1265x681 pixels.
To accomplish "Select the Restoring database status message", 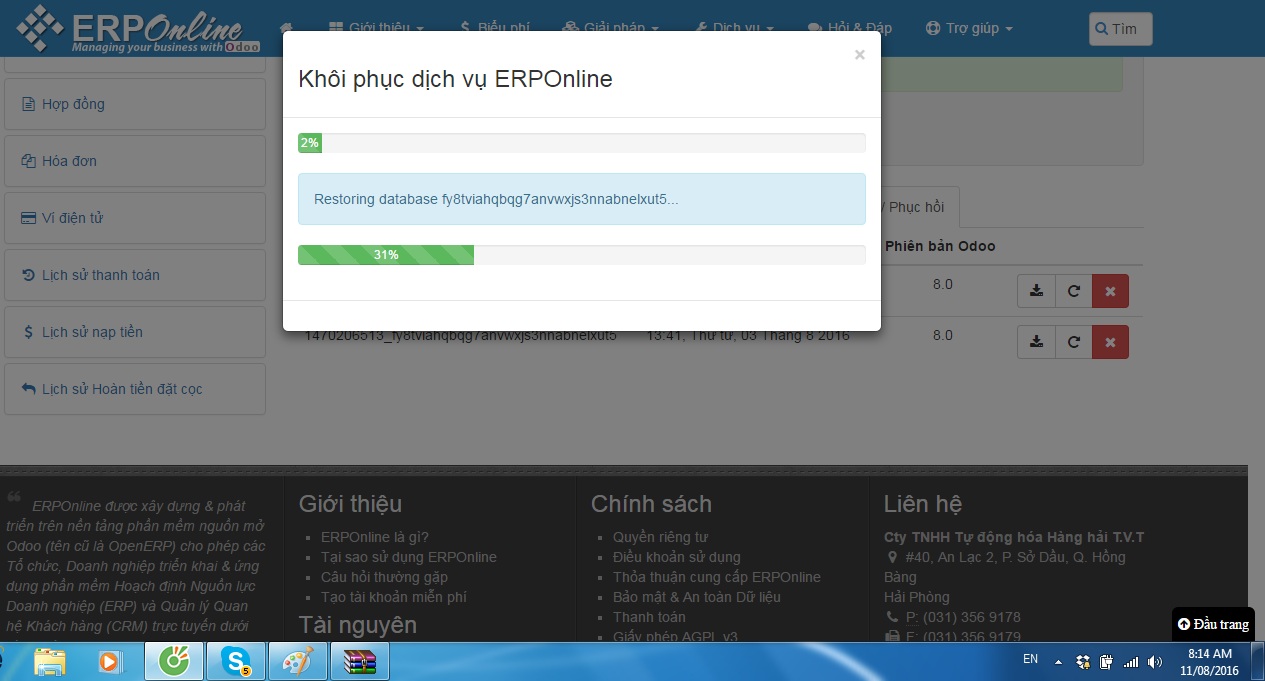I will pos(582,199).
